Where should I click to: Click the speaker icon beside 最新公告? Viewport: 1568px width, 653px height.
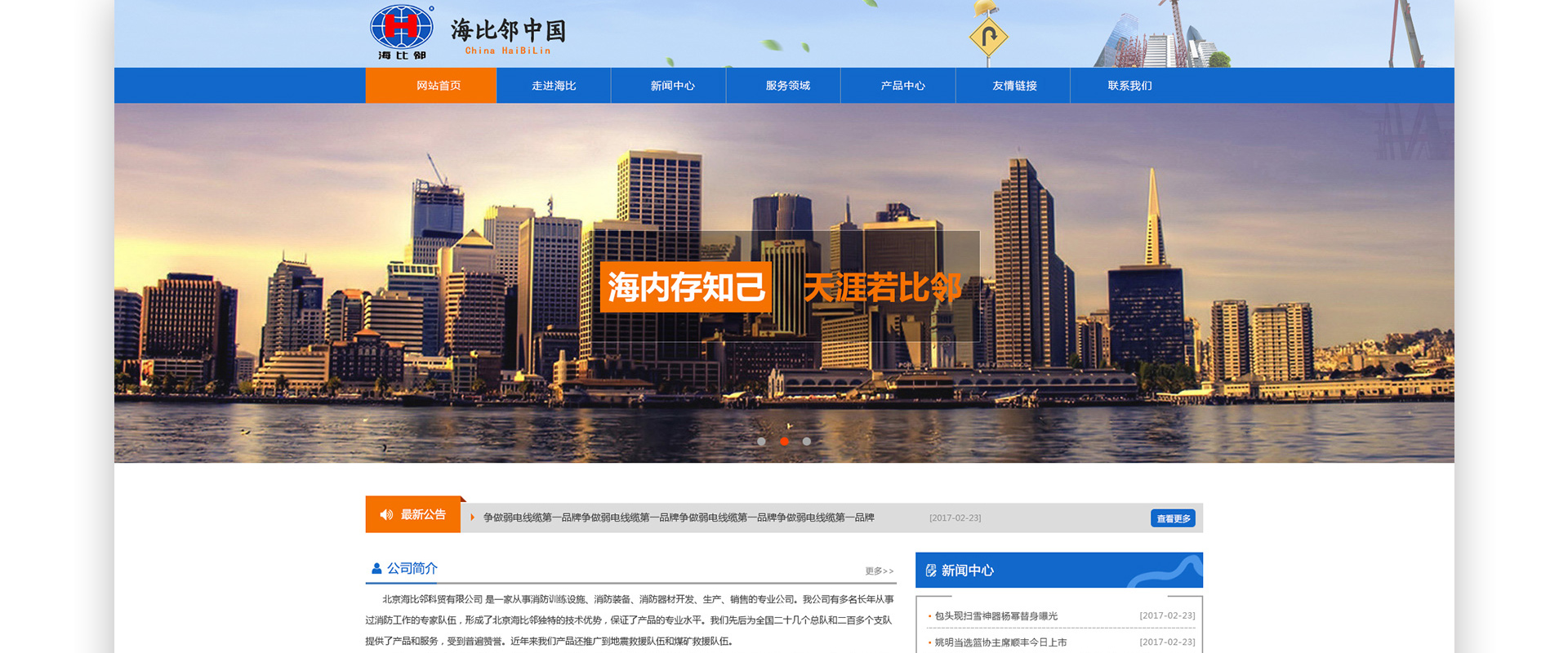(x=386, y=515)
